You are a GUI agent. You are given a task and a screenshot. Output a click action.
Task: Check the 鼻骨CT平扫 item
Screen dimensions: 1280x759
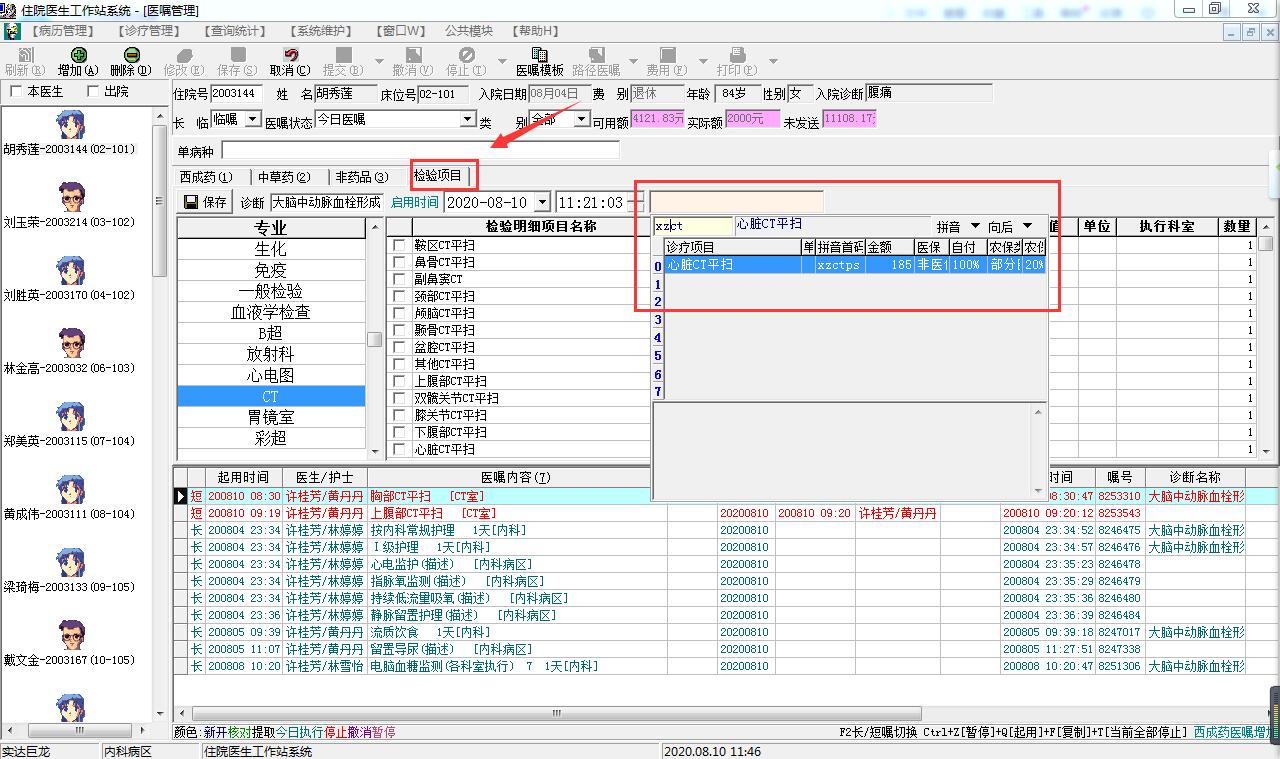(x=399, y=262)
